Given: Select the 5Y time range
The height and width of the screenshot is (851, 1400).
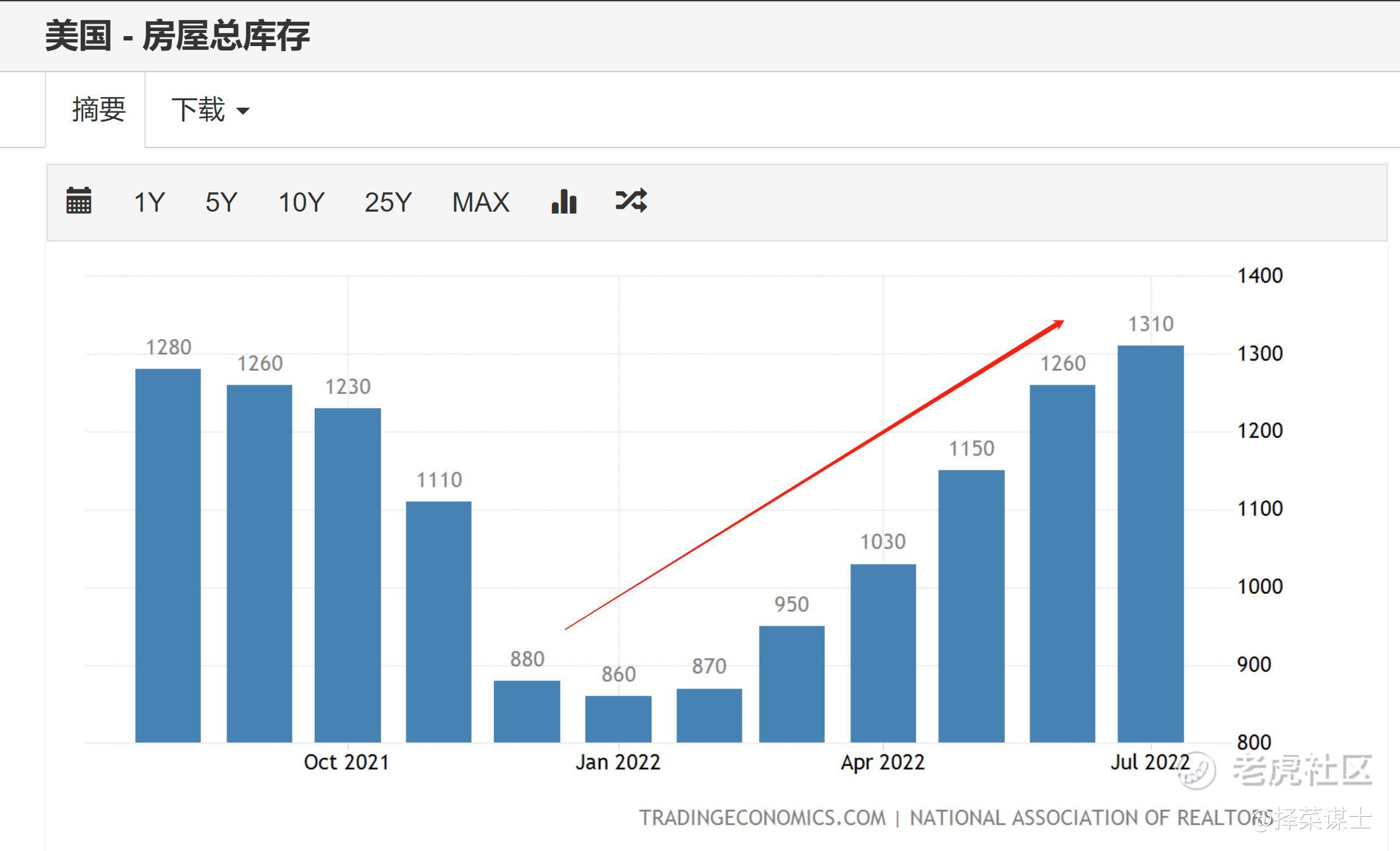Looking at the screenshot, I should pos(221,202).
